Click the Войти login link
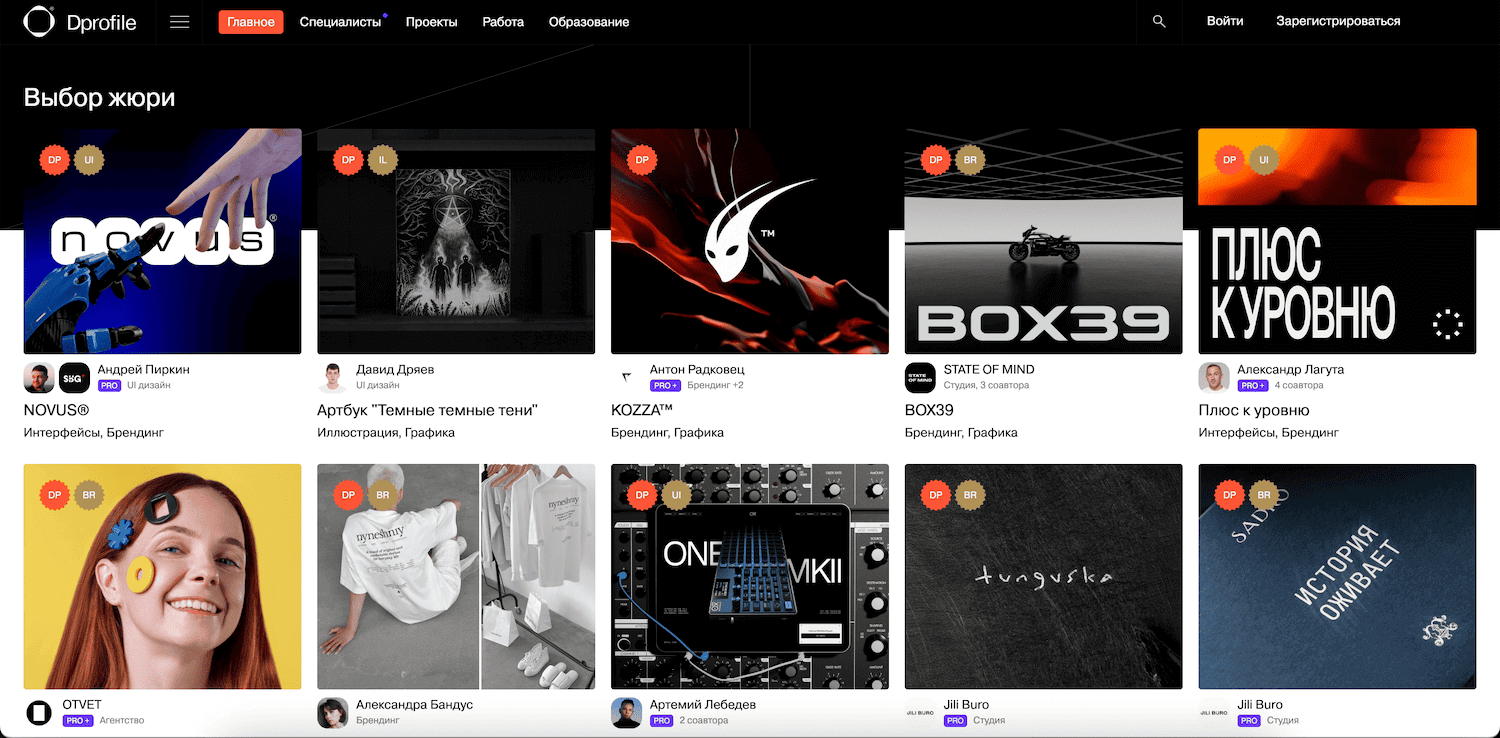This screenshot has width=1500, height=738. pos(1225,21)
